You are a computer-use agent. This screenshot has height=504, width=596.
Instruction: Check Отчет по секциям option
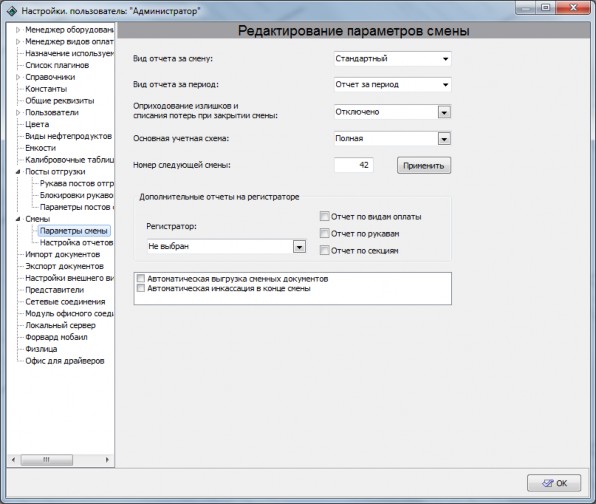tap(324, 250)
